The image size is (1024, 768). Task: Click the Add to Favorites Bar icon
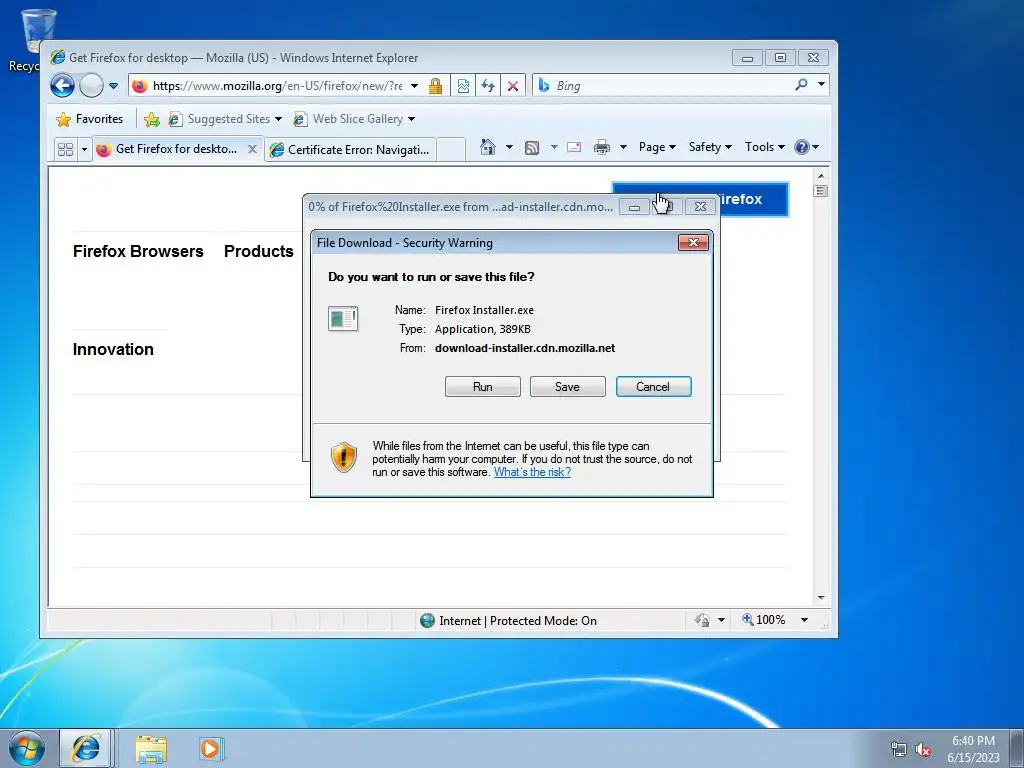(152, 119)
